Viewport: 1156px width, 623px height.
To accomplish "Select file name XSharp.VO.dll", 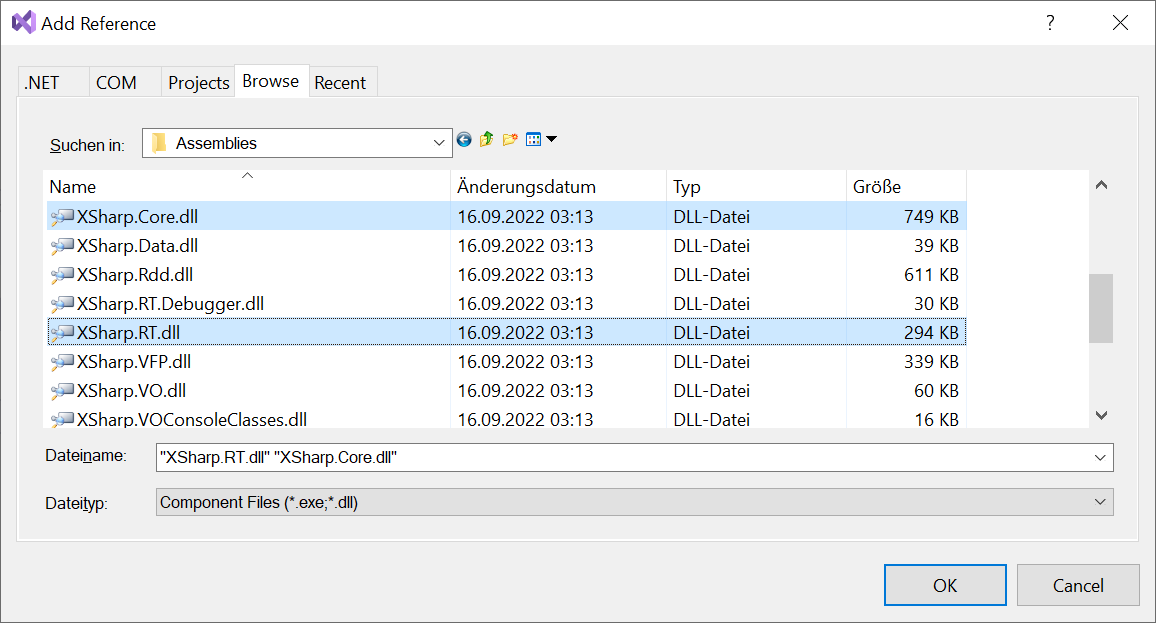I will coord(132,391).
